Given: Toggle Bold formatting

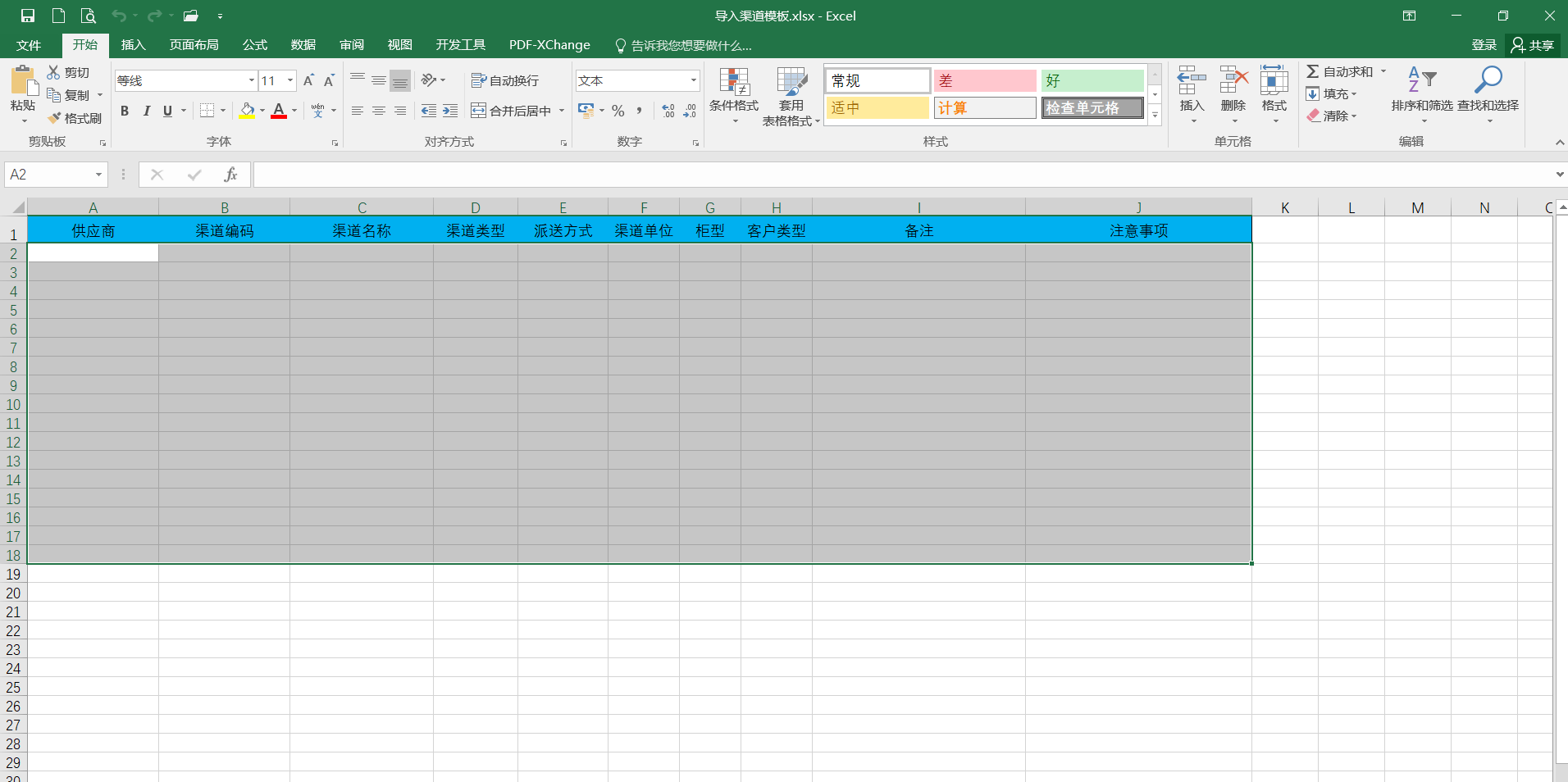Looking at the screenshot, I should tap(125, 111).
